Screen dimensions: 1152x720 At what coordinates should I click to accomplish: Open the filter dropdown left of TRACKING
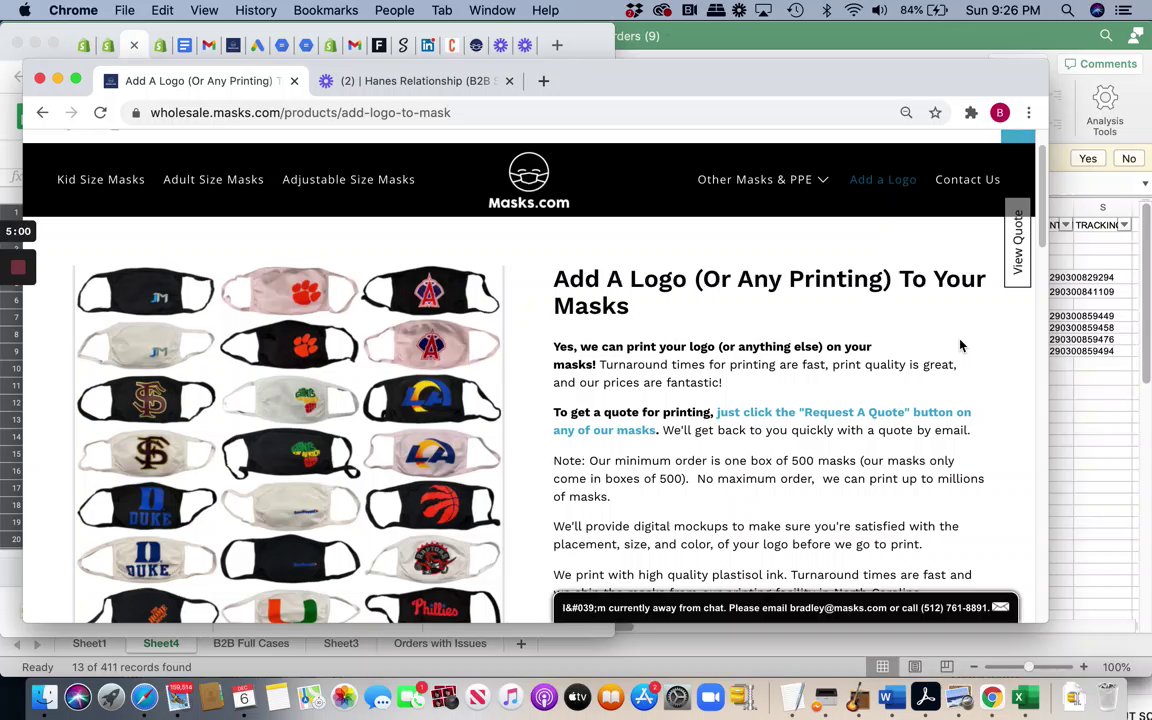1065,225
